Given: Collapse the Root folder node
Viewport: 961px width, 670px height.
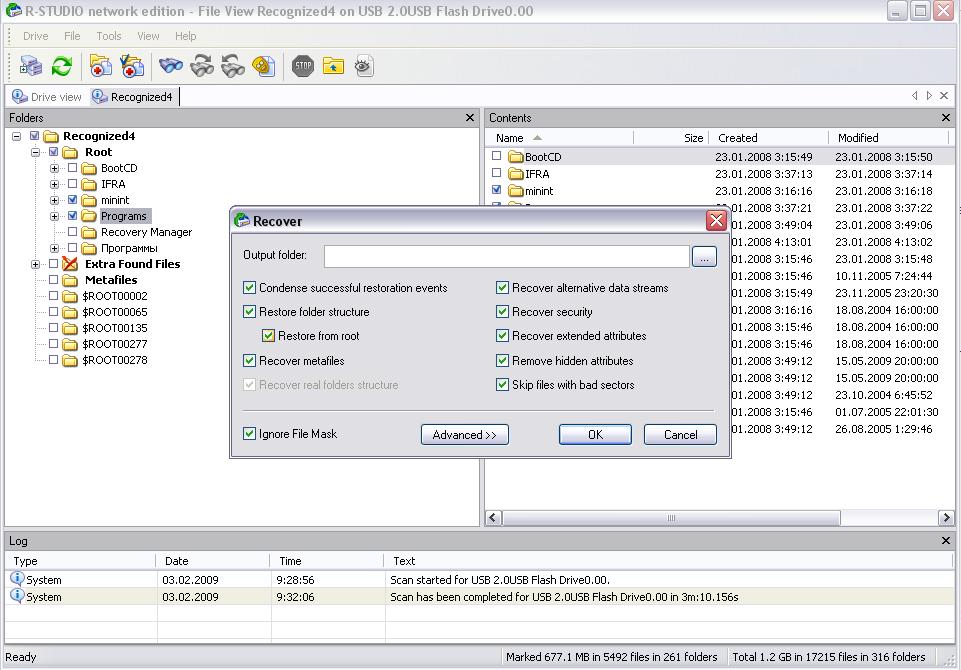Looking at the screenshot, I should tap(36, 152).
